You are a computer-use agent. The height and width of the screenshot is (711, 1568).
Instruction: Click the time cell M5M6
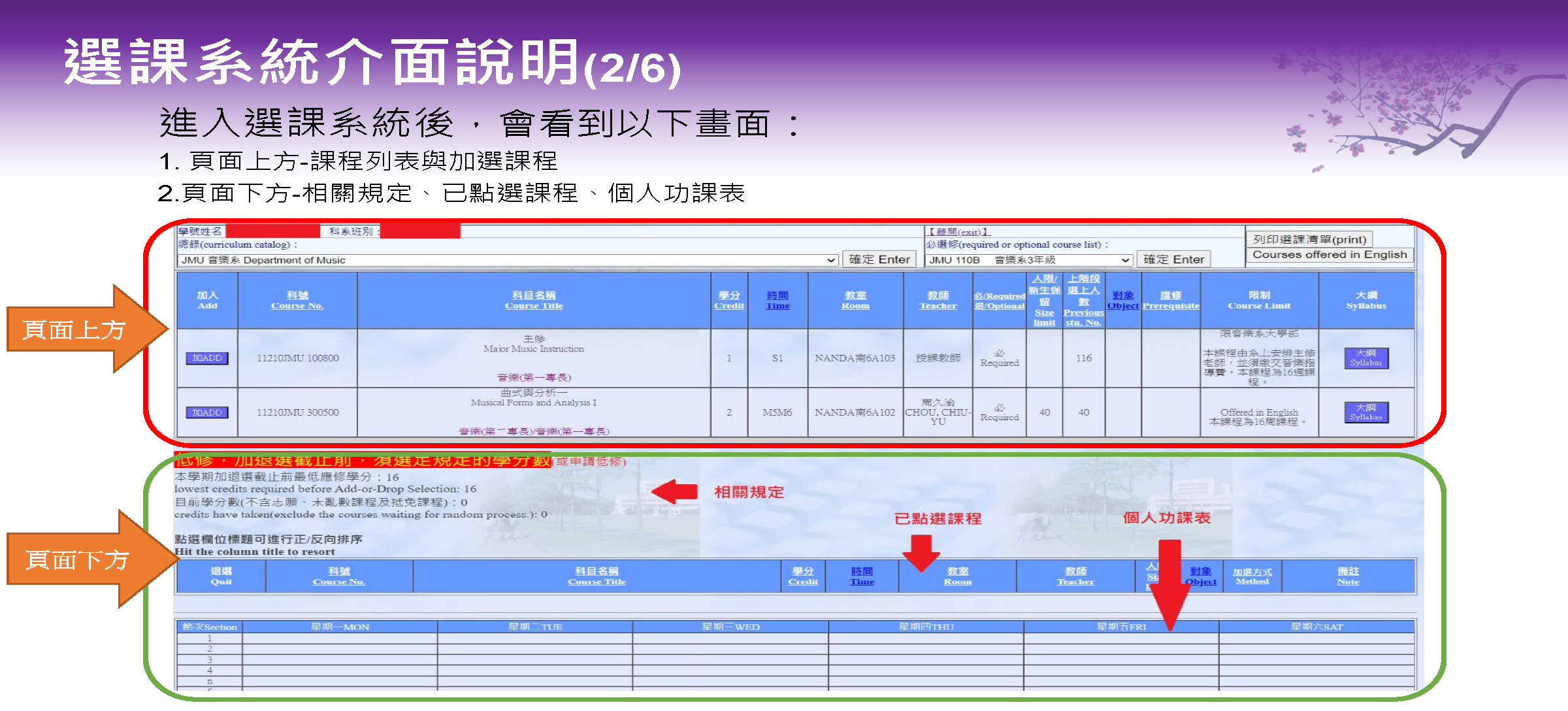click(x=777, y=412)
